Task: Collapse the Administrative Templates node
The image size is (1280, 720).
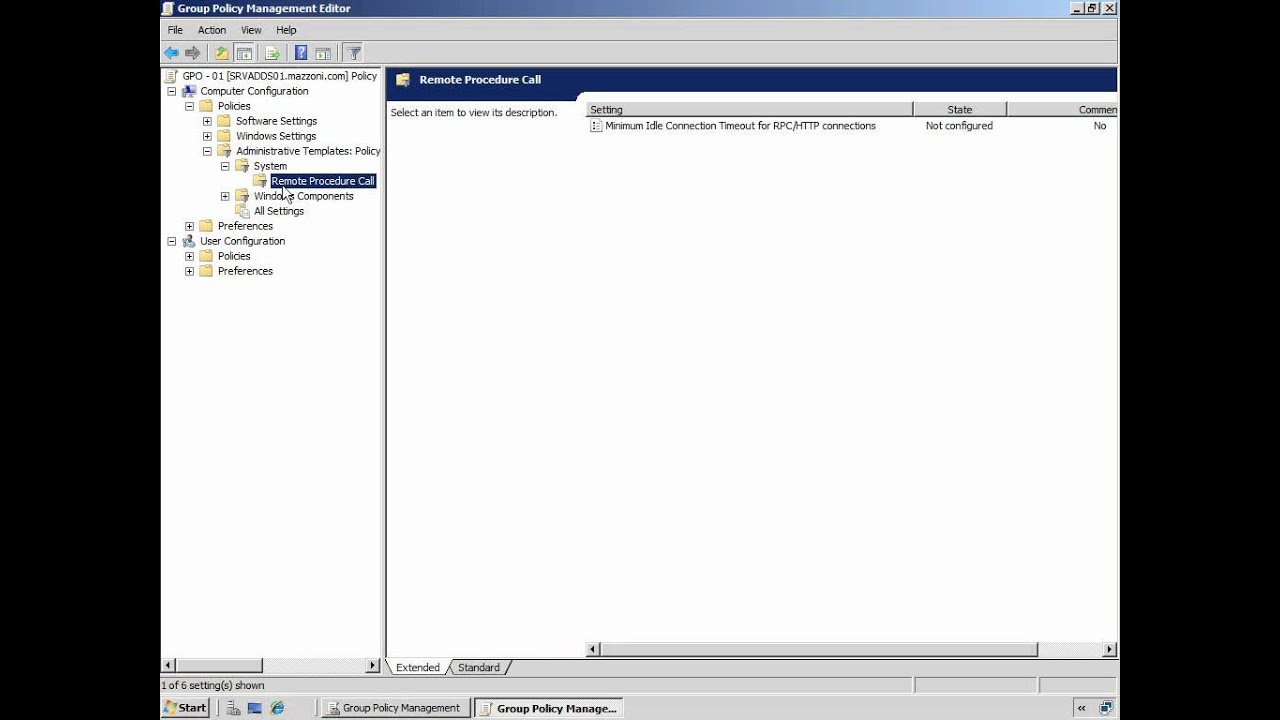Action: [x=207, y=151]
